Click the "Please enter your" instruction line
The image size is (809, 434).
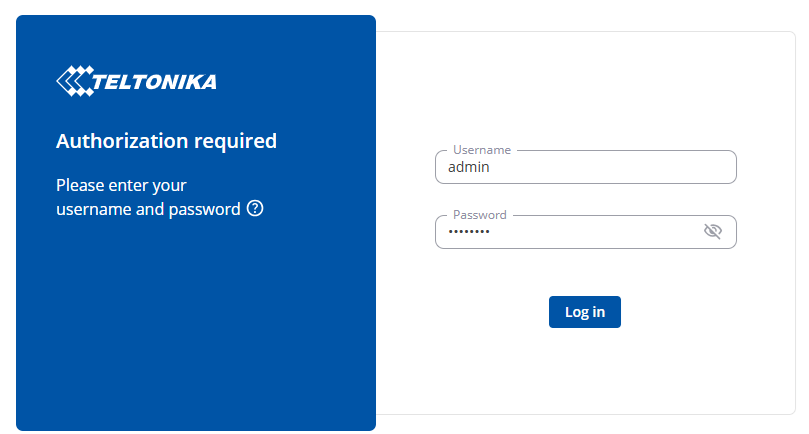click(x=121, y=185)
